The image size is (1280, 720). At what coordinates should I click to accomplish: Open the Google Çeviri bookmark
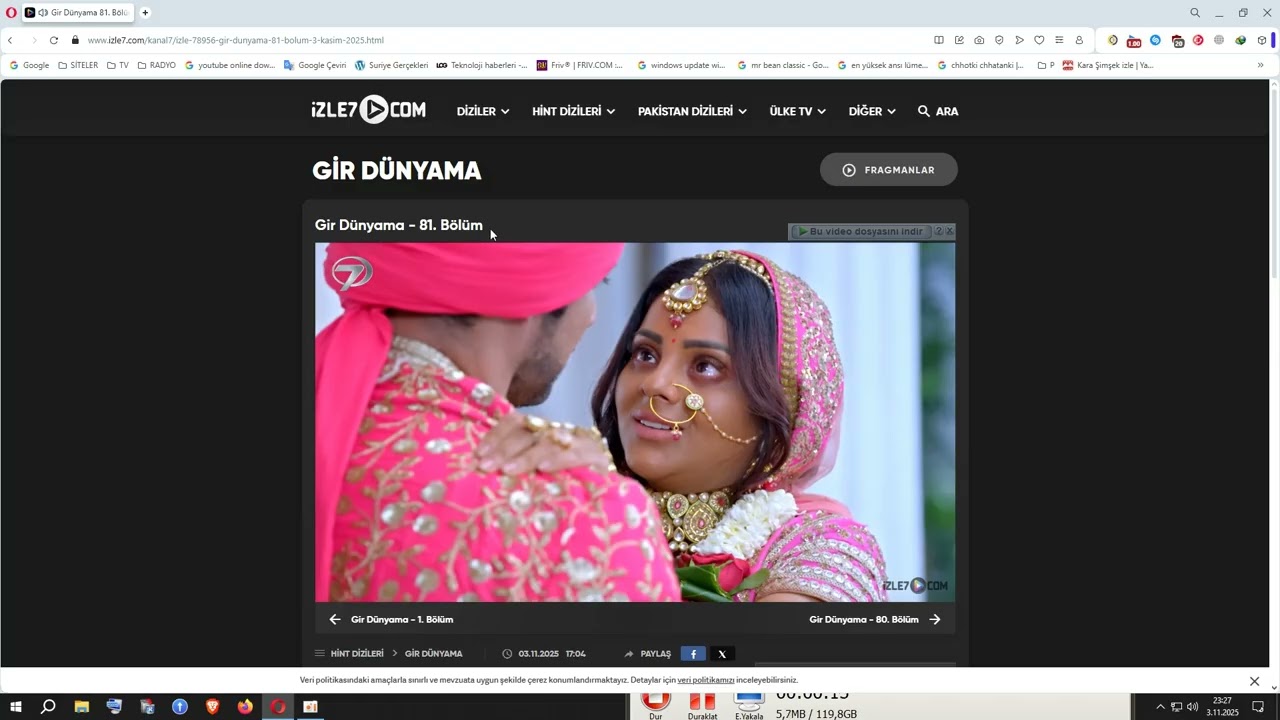point(315,65)
